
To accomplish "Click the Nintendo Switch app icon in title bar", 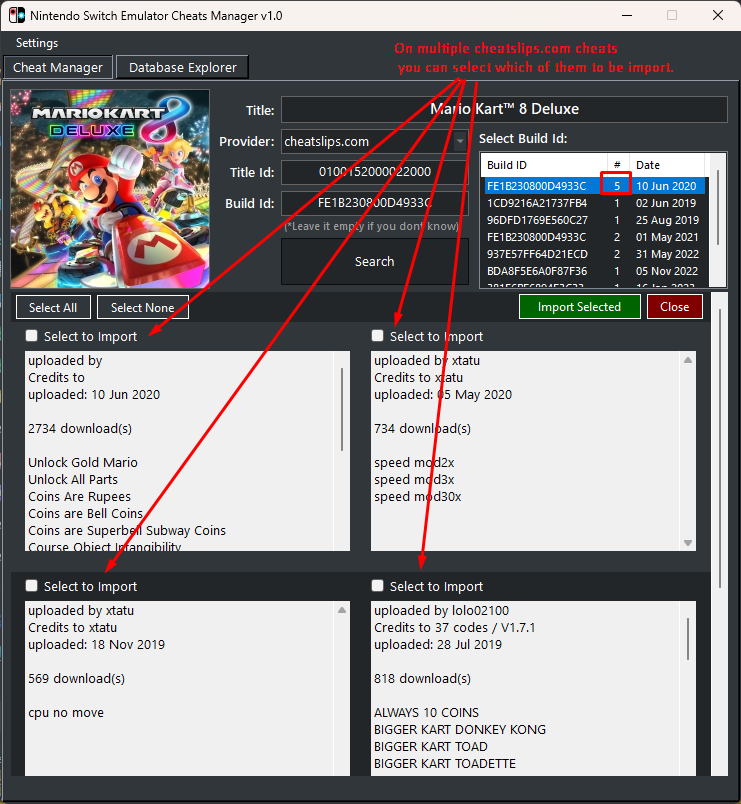I will pyautogui.click(x=17, y=15).
